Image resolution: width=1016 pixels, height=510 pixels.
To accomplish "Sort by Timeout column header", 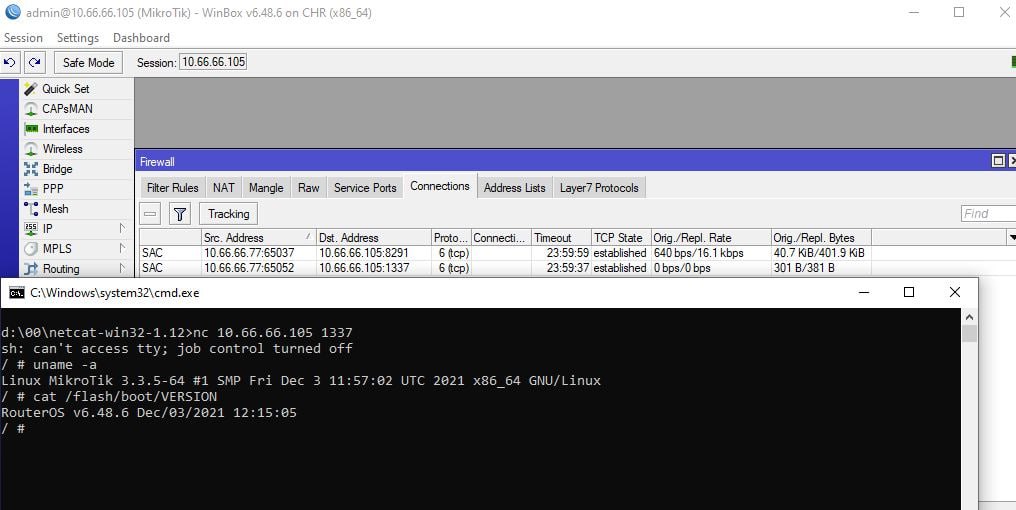I will click(561, 238).
